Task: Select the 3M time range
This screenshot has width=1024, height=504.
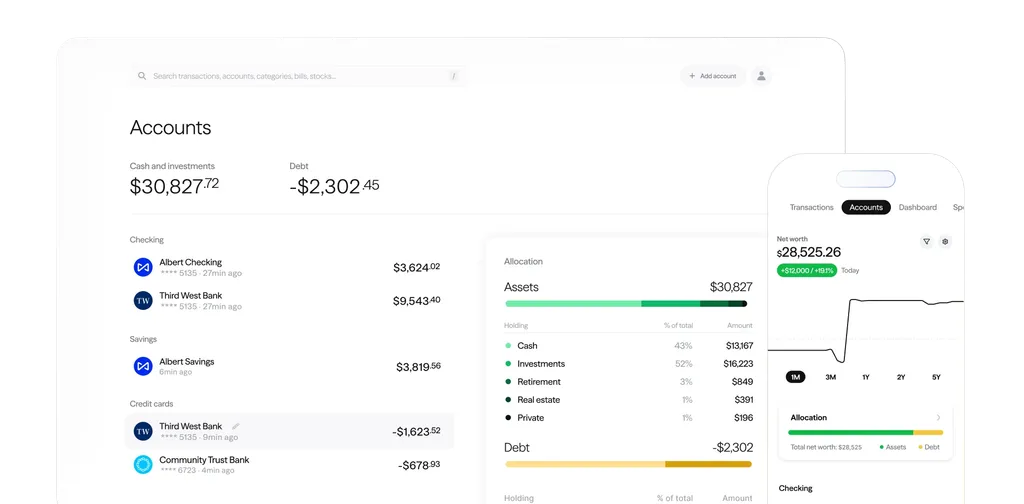Action: (x=831, y=377)
